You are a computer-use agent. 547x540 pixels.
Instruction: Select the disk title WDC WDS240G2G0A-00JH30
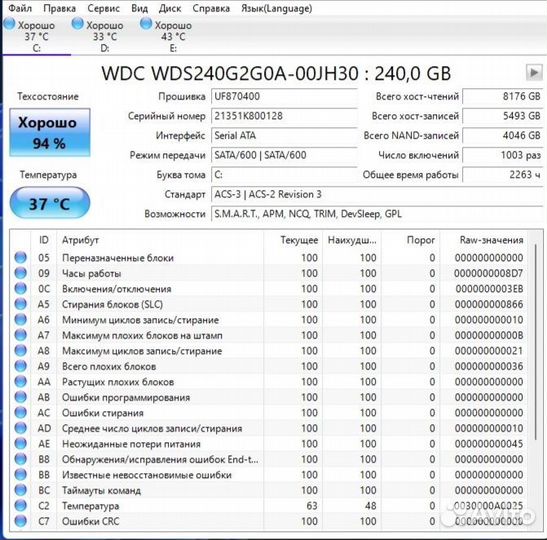(x=230, y=74)
